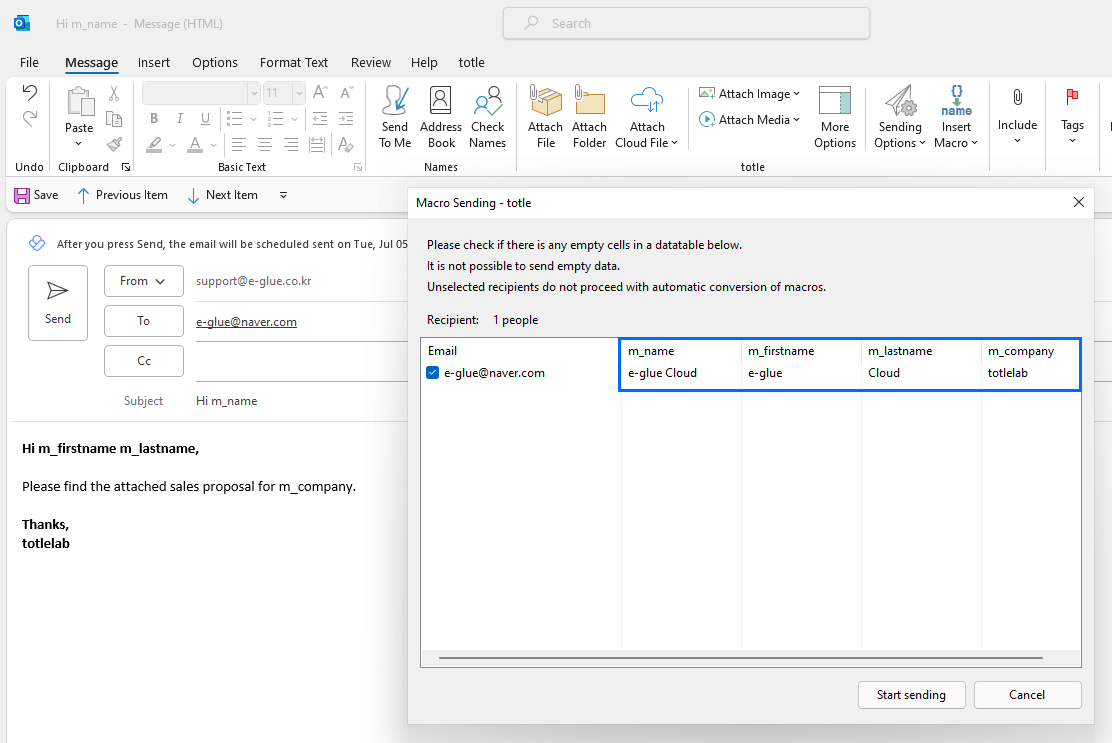This screenshot has width=1112, height=743.
Task: Click the Grow Font icon
Action: point(320,92)
